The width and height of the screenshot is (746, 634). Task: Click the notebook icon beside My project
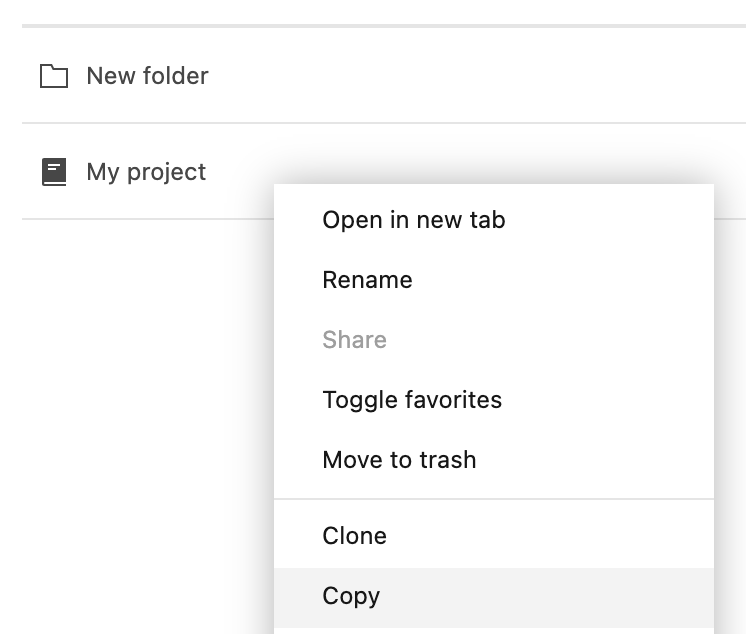(54, 172)
